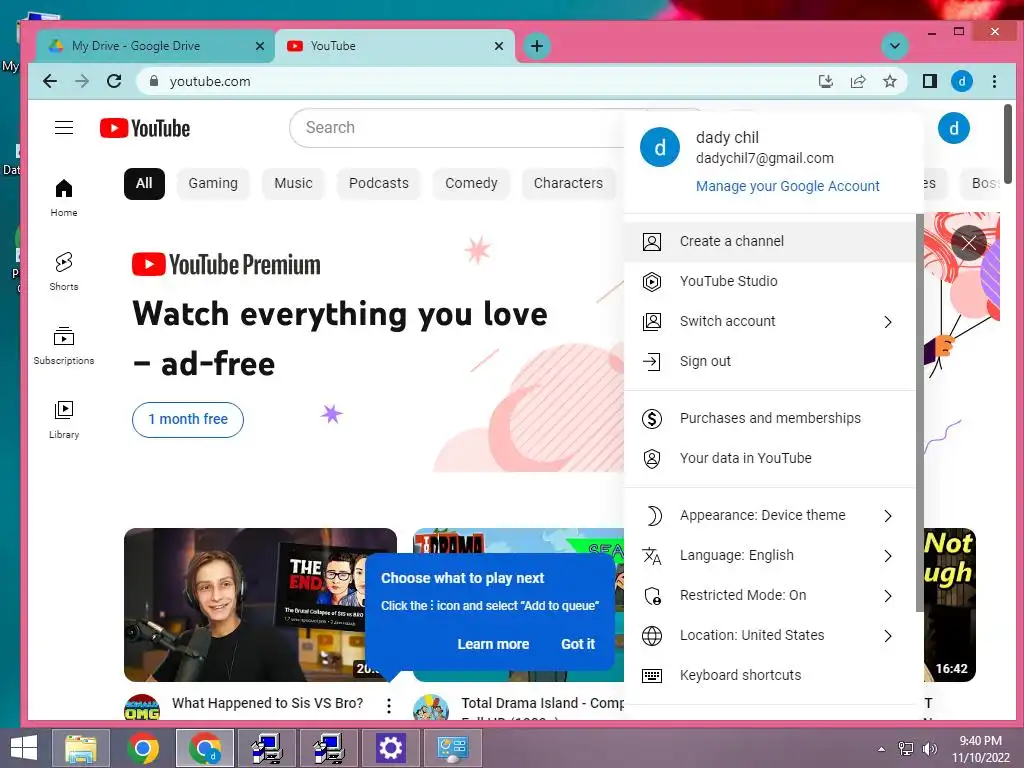Show hidden system tray icons
This screenshot has height=768, width=1024.
[x=882, y=748]
